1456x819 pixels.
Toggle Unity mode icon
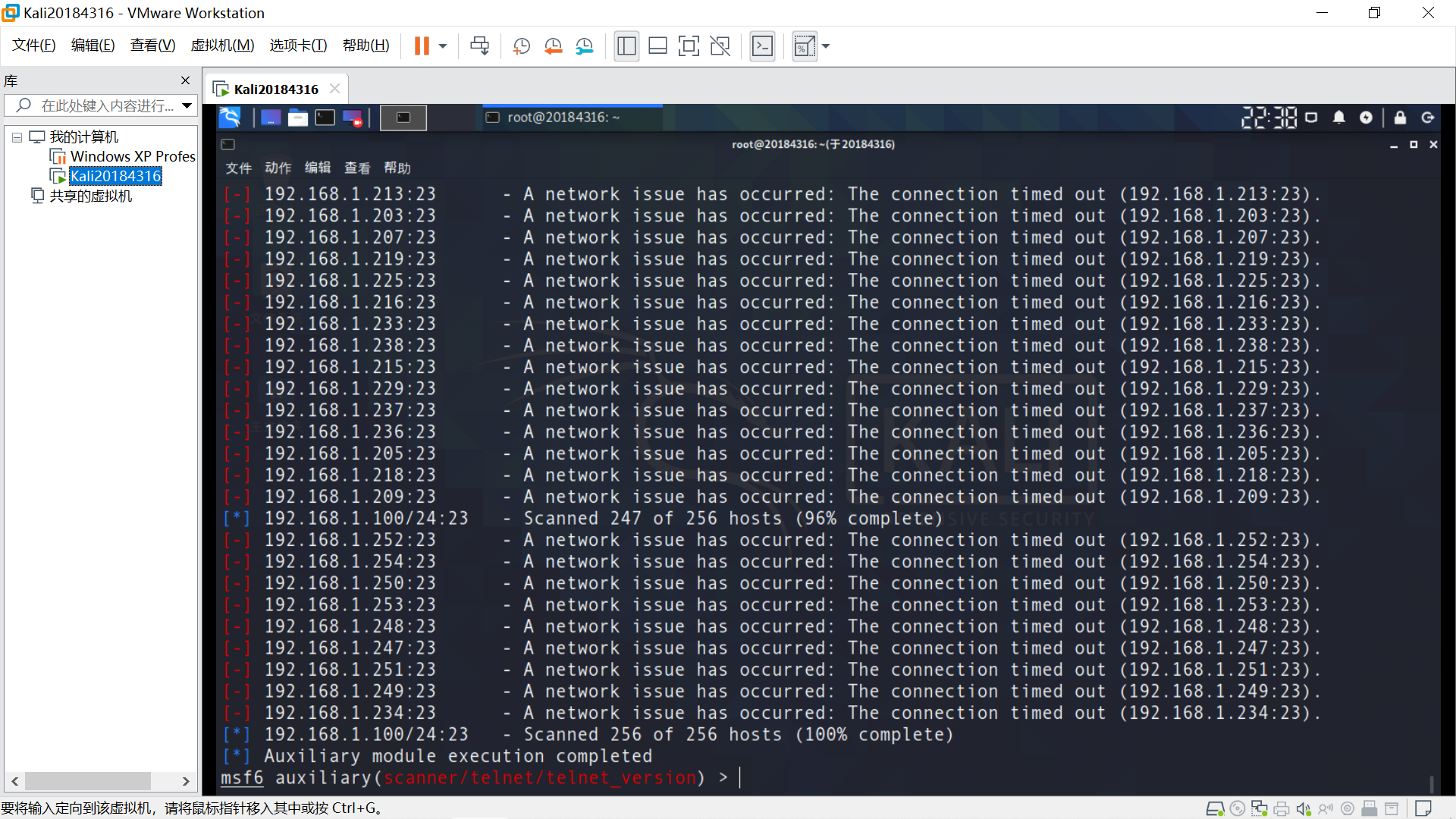click(x=720, y=46)
